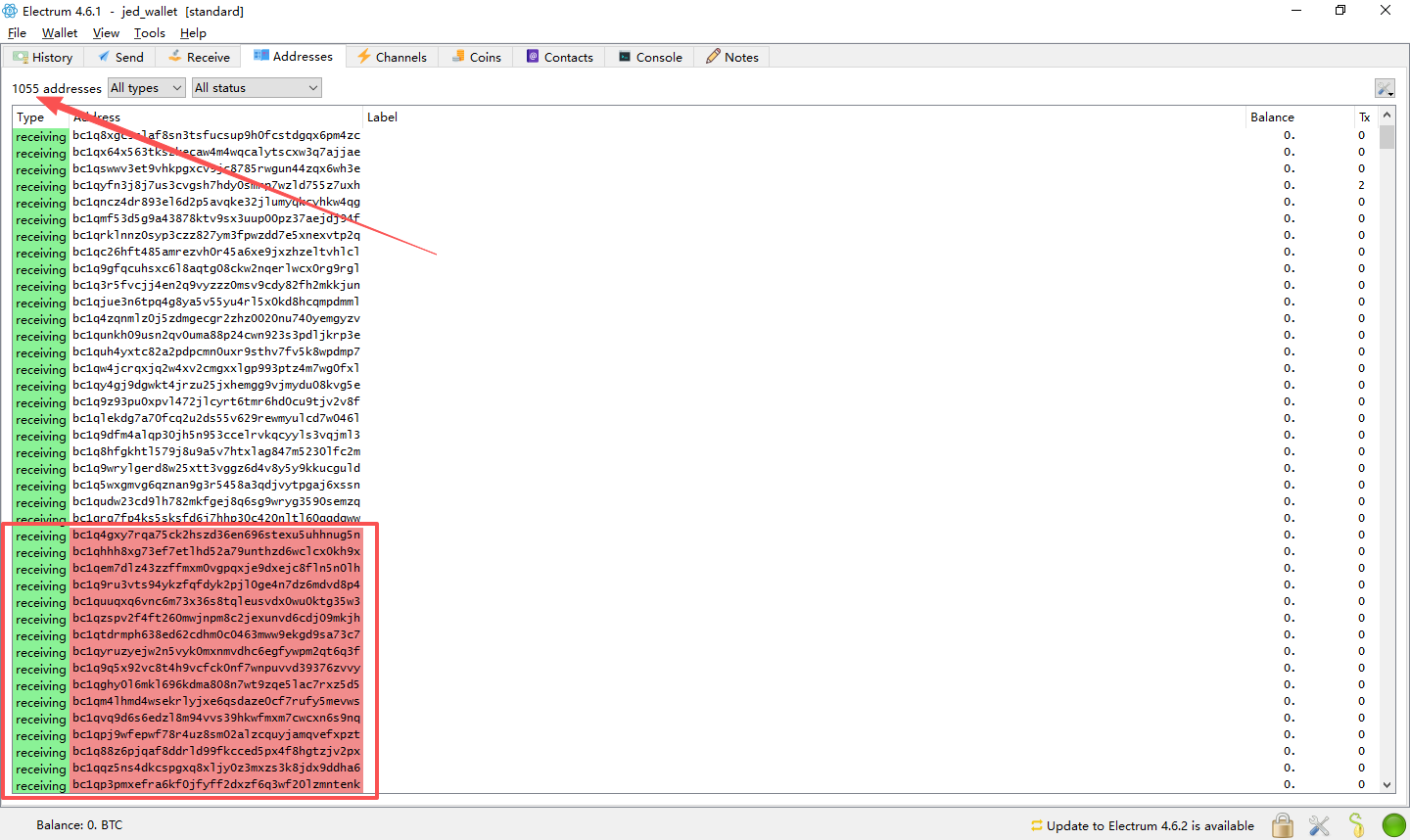
Task: Click Tx value 2 for bc1qyfn3j8j7 row
Action: point(1361,185)
